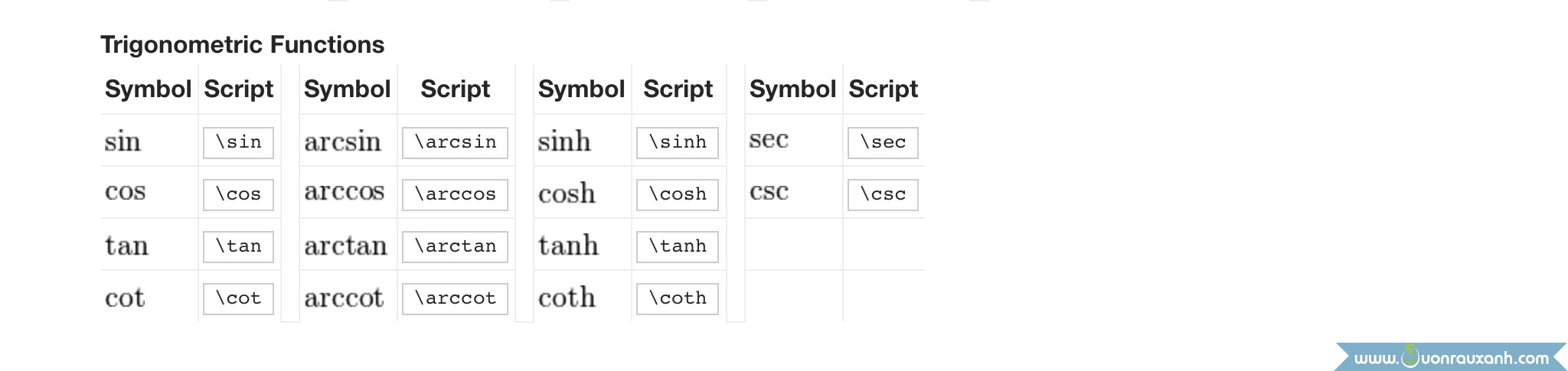Select the \cos script code box
The width and height of the screenshot is (1568, 371).
coord(238,194)
